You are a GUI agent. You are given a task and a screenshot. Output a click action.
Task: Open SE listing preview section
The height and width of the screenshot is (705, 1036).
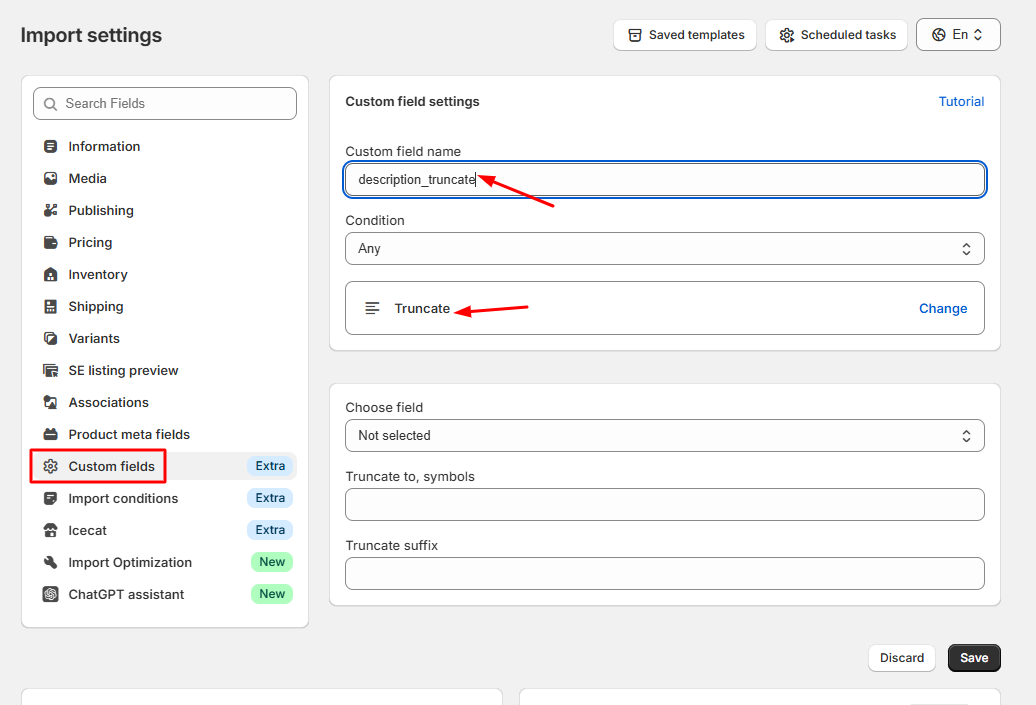point(124,371)
